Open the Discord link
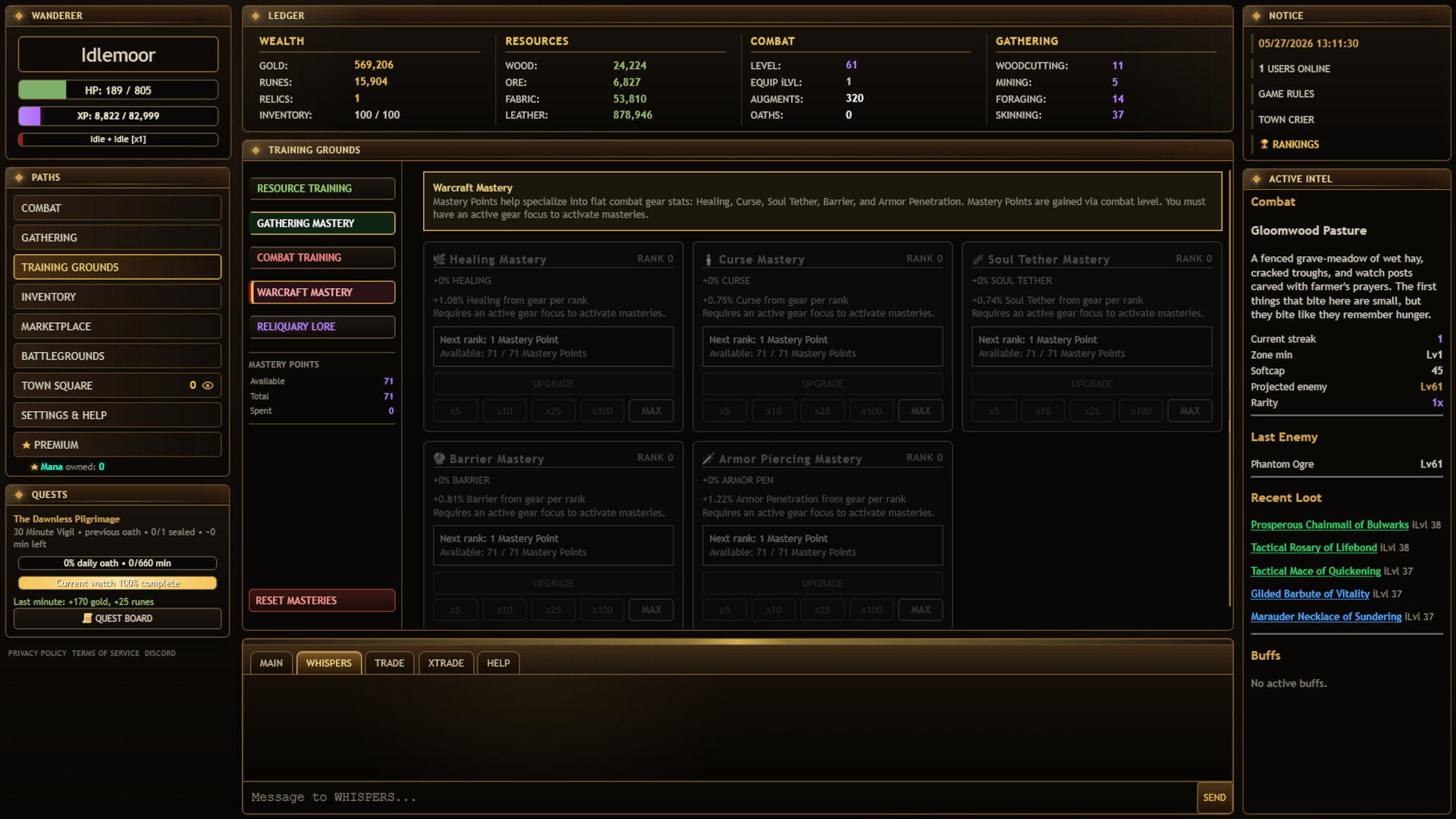The image size is (1456, 819). pyautogui.click(x=160, y=653)
